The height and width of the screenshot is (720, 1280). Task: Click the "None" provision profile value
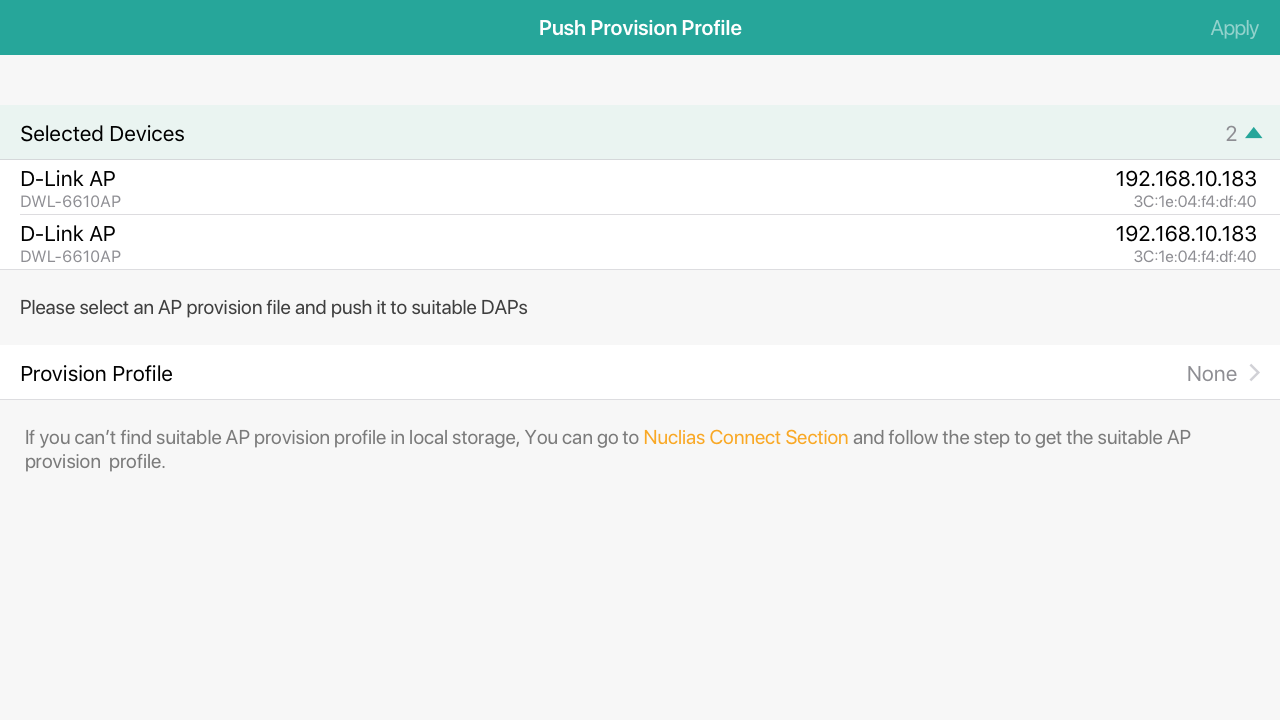tap(1211, 374)
